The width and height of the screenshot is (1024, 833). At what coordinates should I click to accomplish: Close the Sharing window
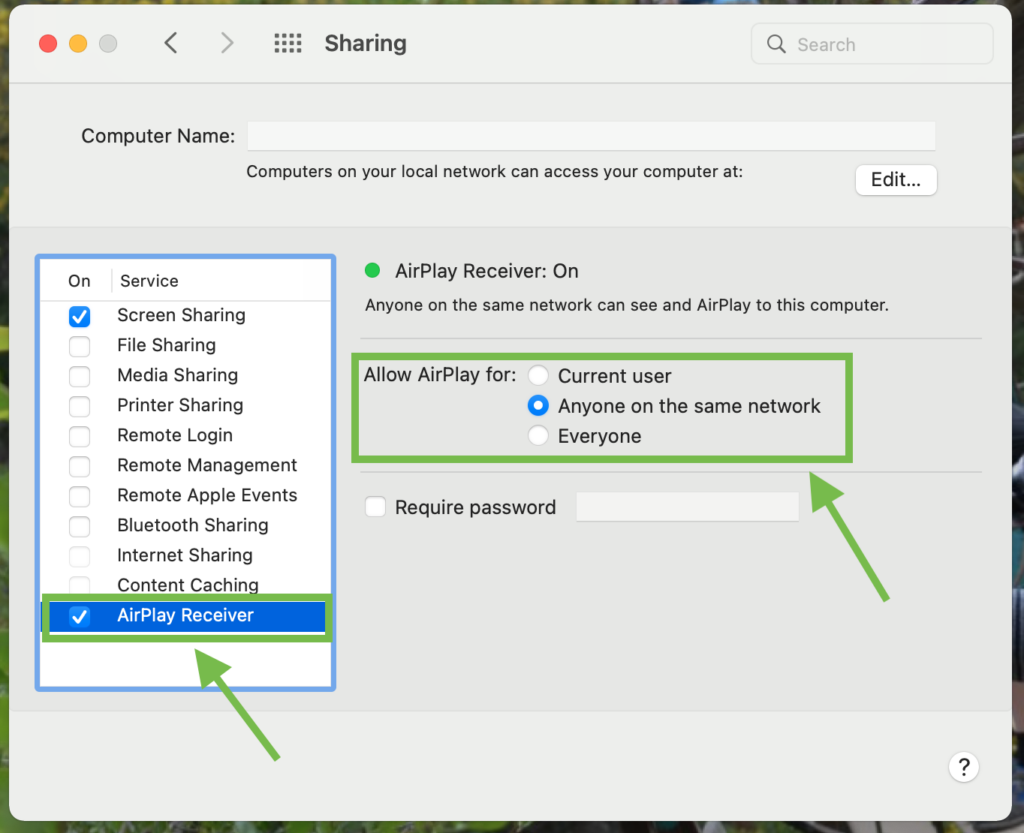point(48,44)
